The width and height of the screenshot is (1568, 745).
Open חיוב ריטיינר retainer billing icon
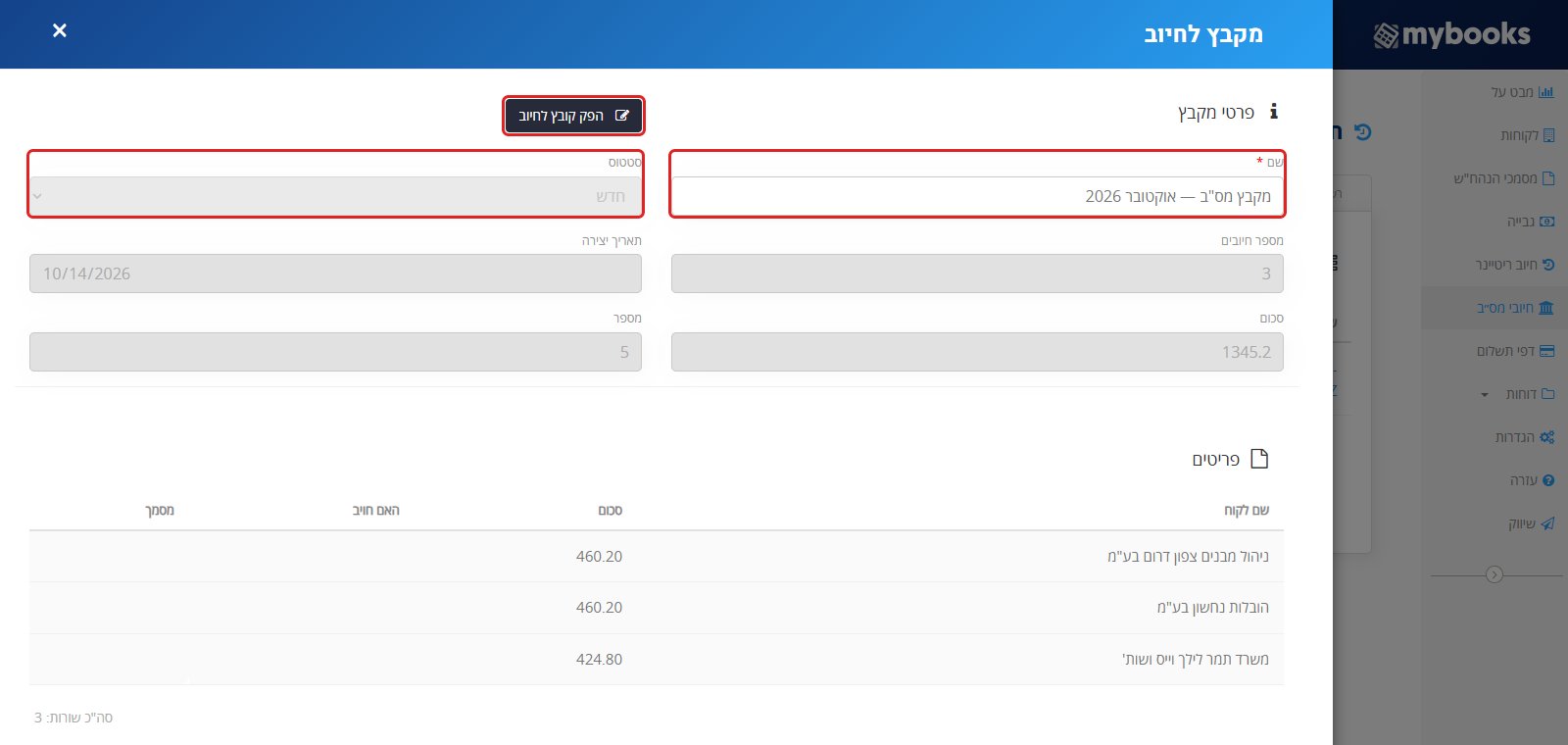point(1548,265)
